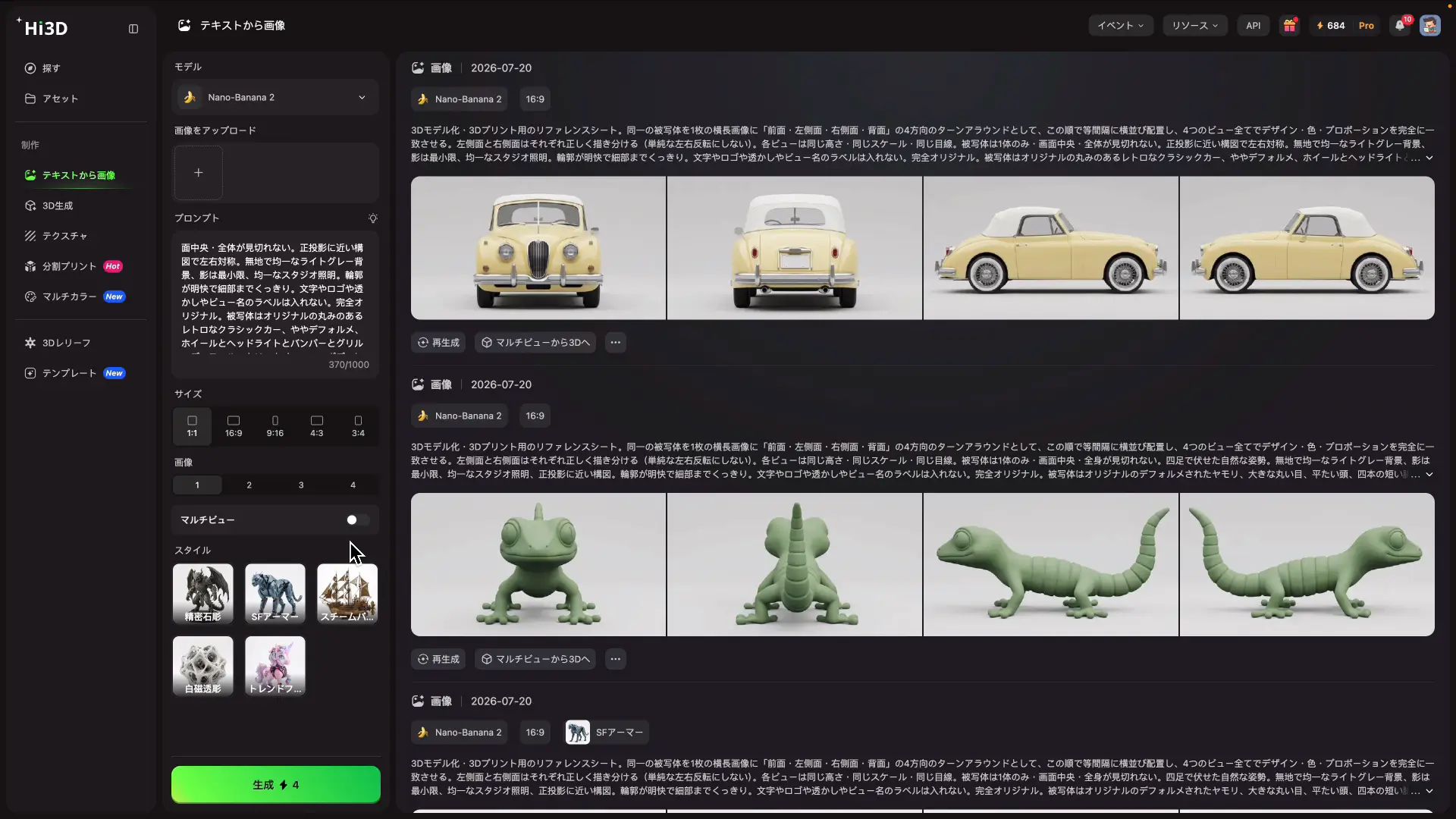Open the car rear view image
Screen dimensions: 1456x819
point(795,248)
